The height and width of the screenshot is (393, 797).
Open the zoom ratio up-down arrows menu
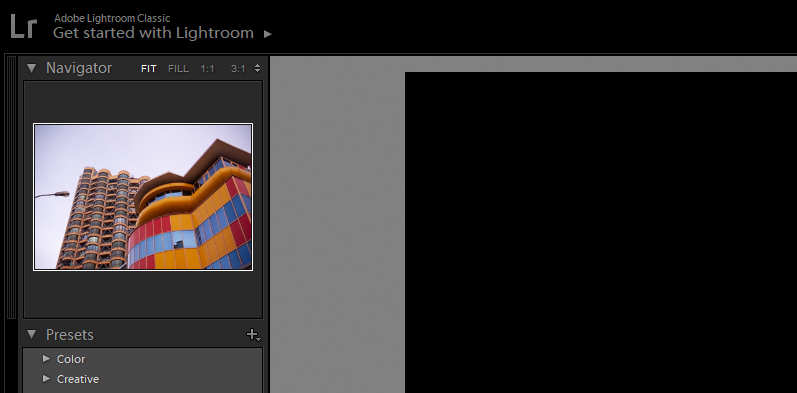coord(257,68)
